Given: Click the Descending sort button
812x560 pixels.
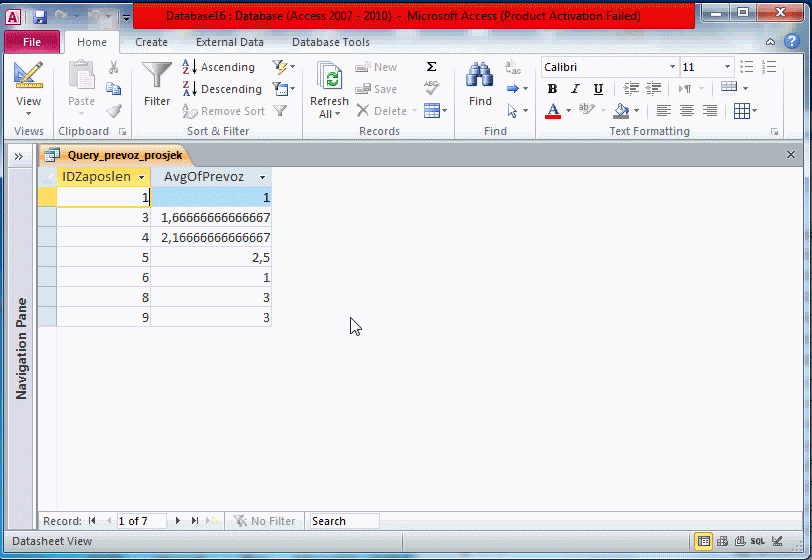Looking at the screenshot, I should point(221,89).
